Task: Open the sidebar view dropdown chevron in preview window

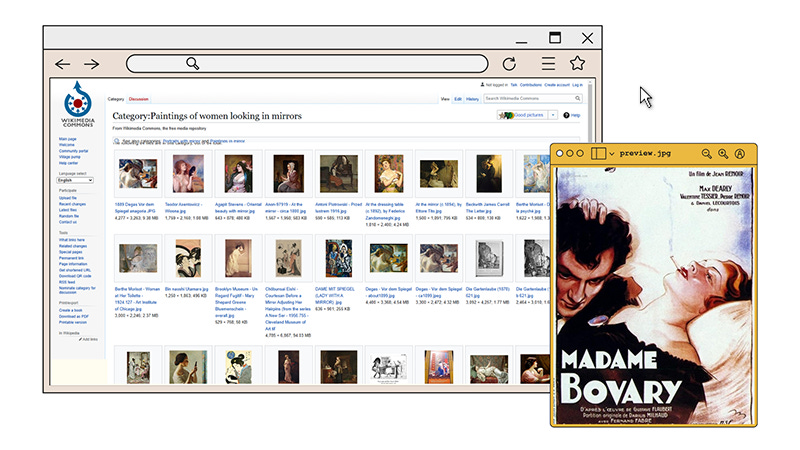Action: click(x=611, y=154)
